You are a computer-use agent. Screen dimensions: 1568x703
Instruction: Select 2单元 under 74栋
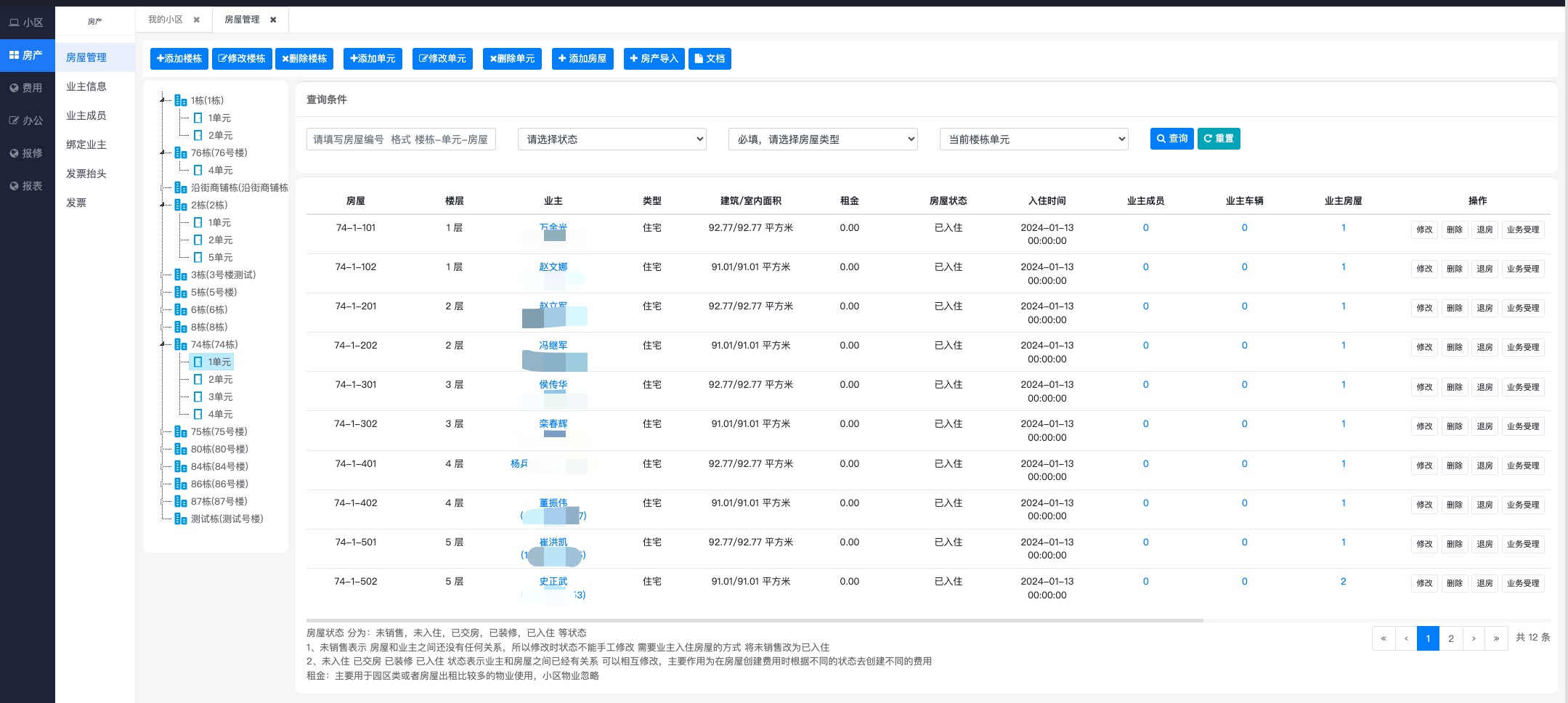[220, 379]
